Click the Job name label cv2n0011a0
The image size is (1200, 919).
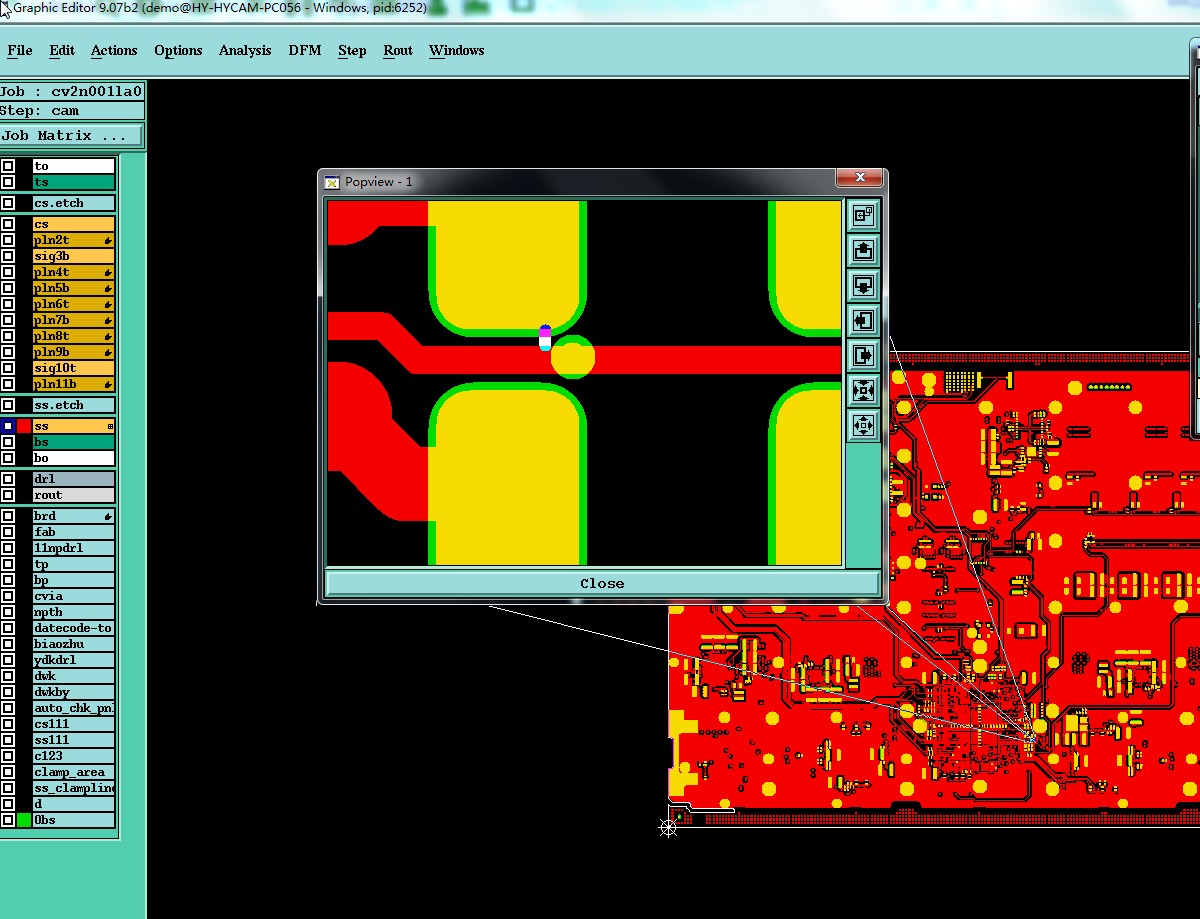click(x=71, y=91)
